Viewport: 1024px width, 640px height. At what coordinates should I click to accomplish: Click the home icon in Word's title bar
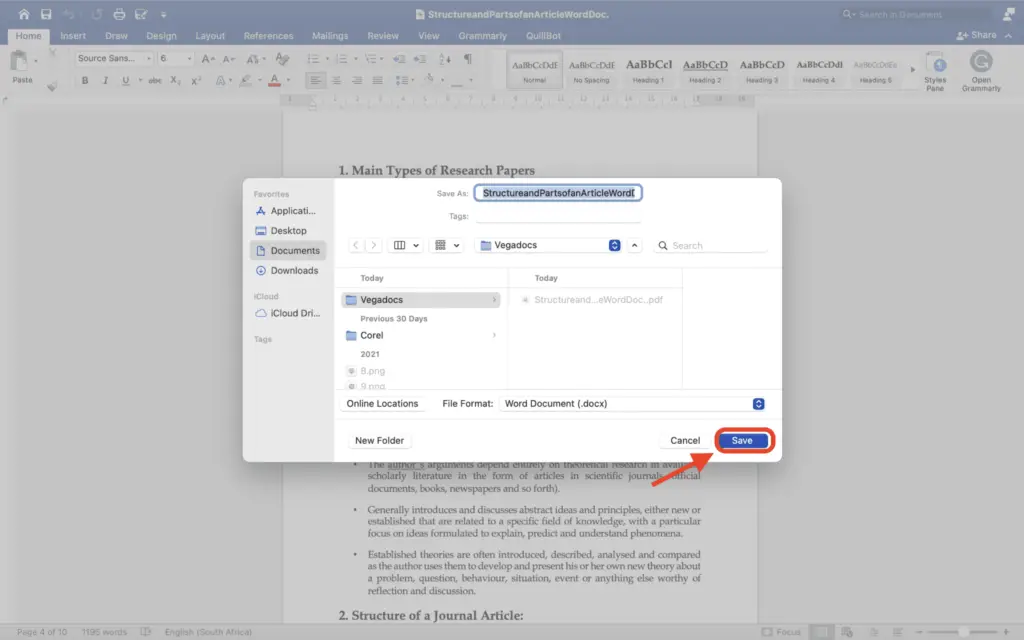(x=24, y=14)
